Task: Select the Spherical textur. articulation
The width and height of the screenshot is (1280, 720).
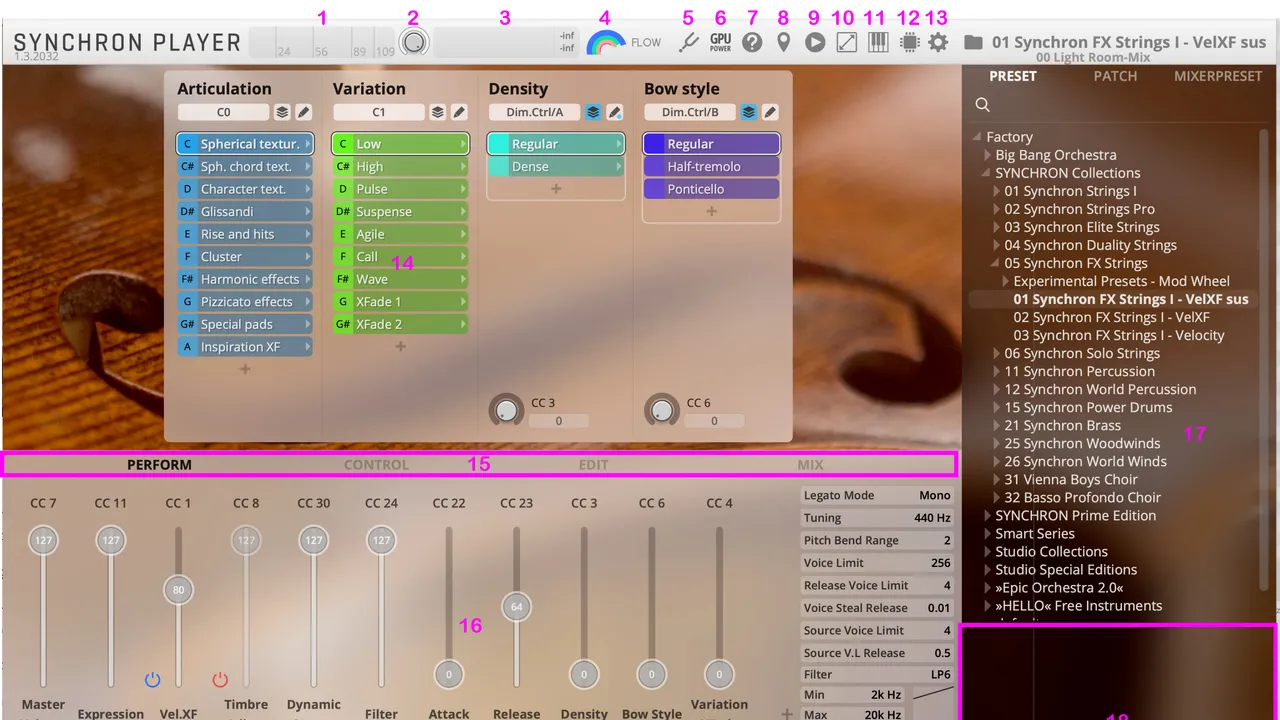Action: (x=245, y=144)
